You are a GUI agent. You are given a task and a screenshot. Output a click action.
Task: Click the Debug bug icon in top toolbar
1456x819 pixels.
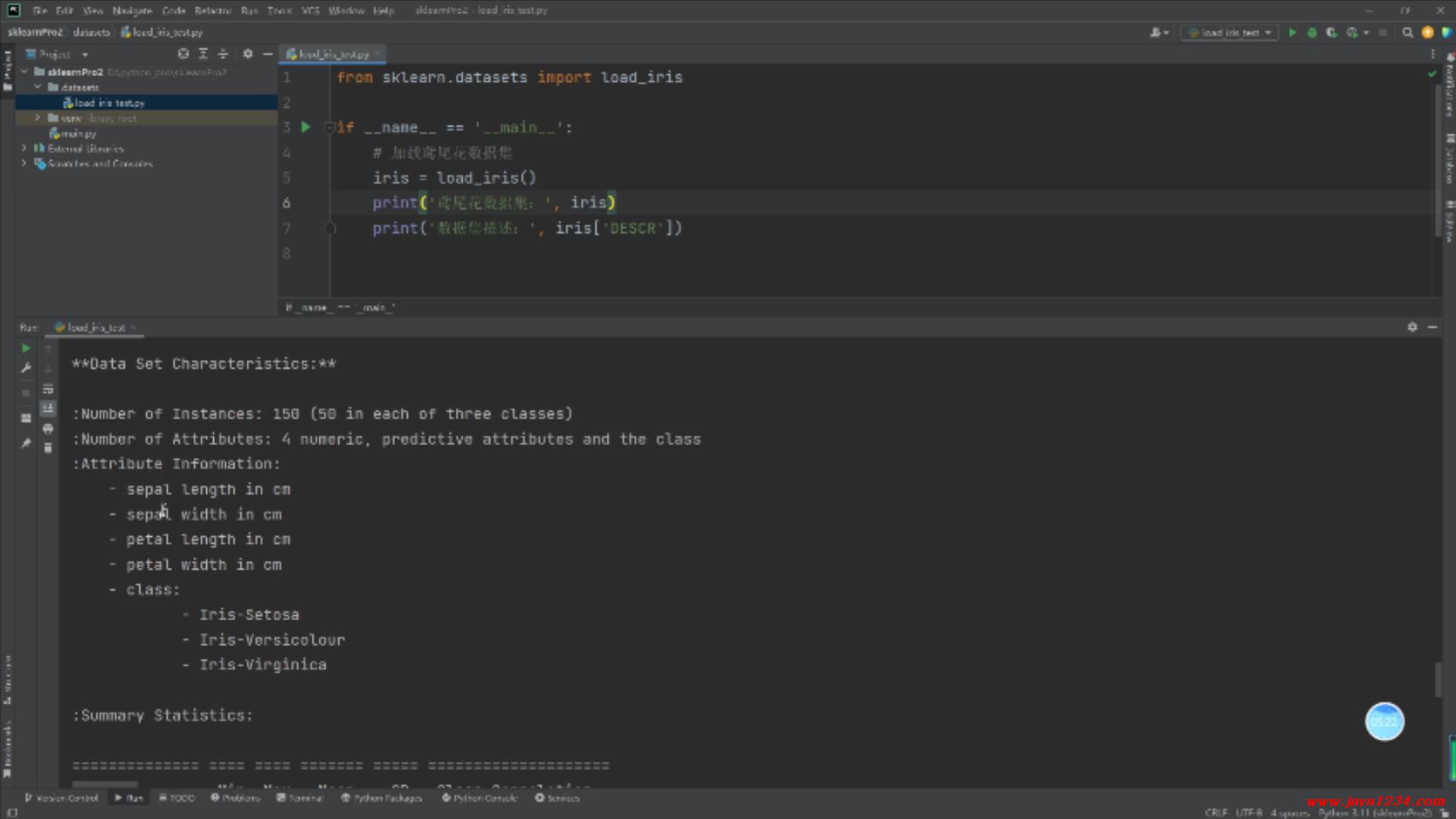1312,33
